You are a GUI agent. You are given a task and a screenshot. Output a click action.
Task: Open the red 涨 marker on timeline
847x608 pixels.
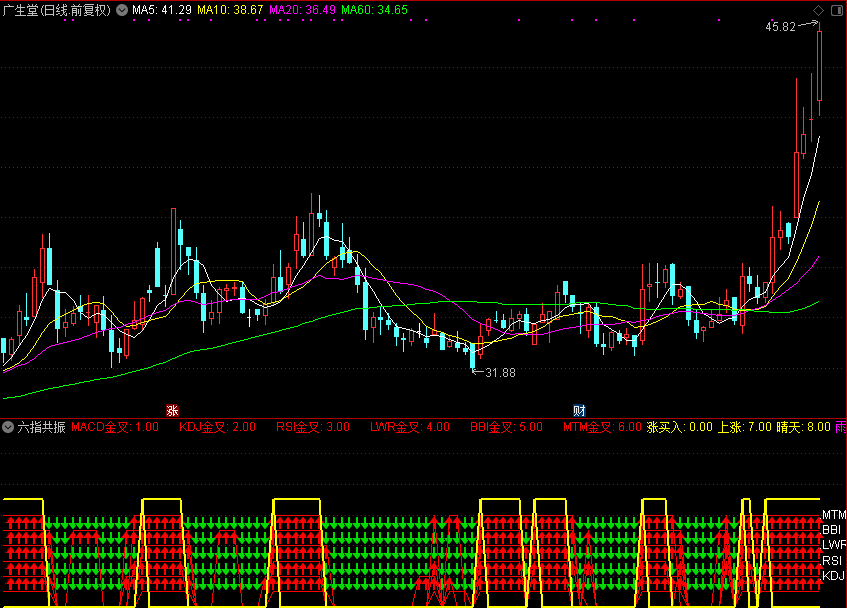coord(172,410)
